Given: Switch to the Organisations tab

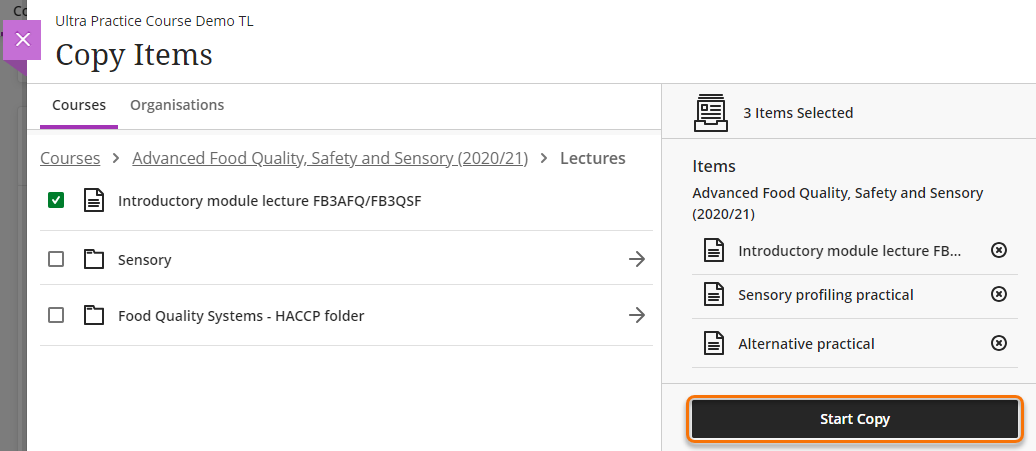Looking at the screenshot, I should click(x=177, y=105).
